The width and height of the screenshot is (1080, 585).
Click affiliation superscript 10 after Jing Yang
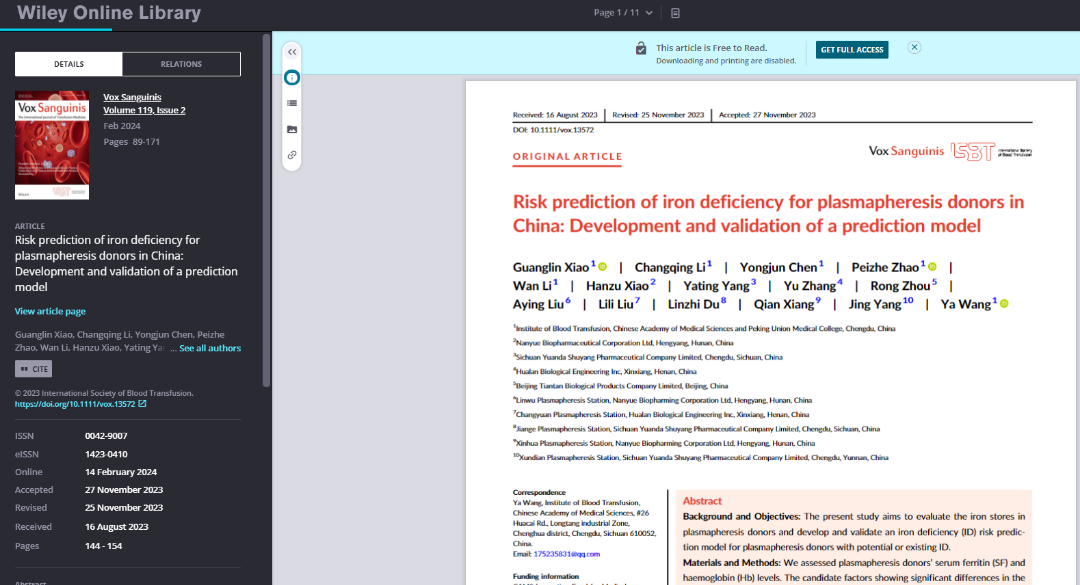908,300
